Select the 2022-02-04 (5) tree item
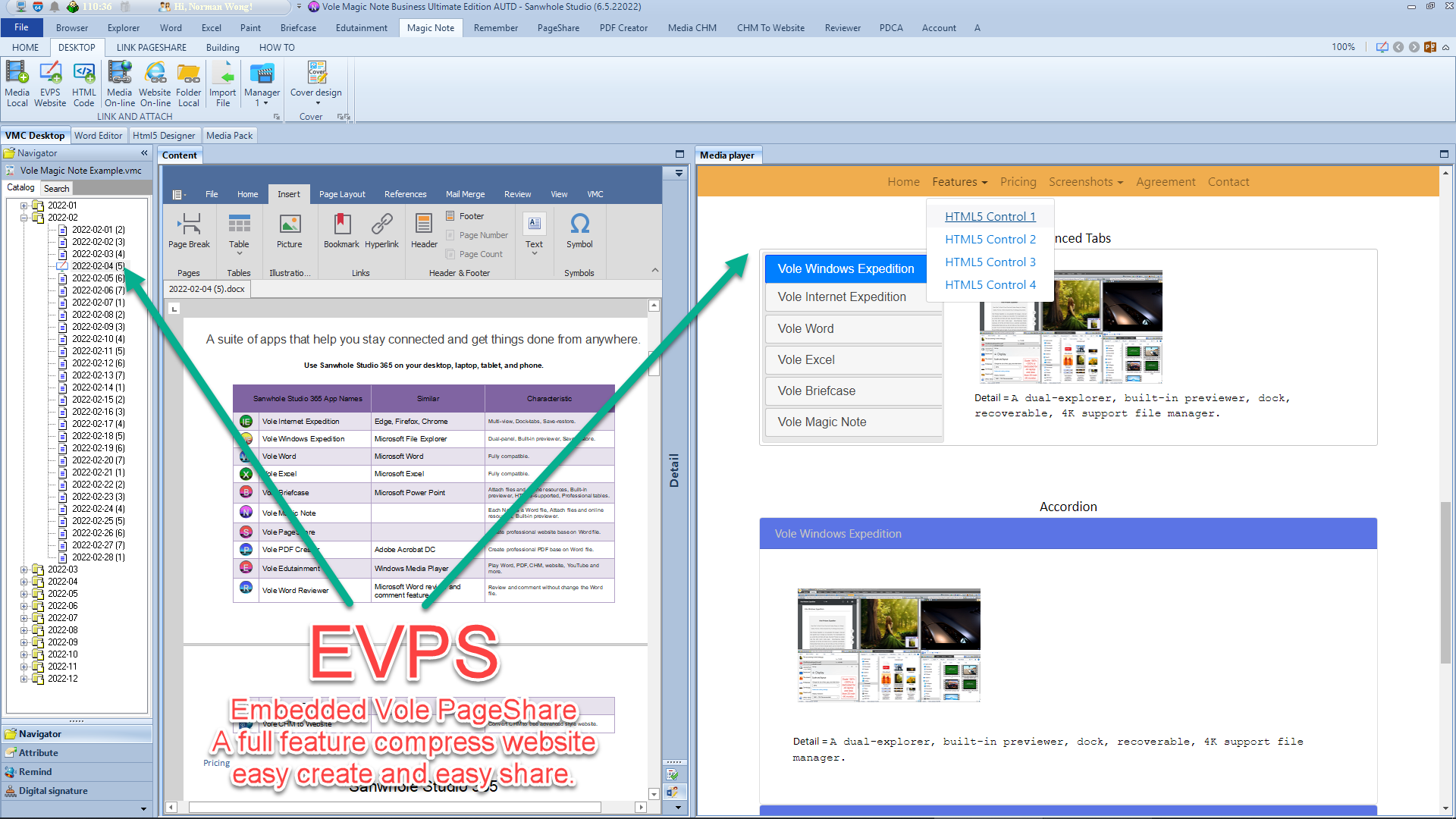1456x819 pixels. 98,266
